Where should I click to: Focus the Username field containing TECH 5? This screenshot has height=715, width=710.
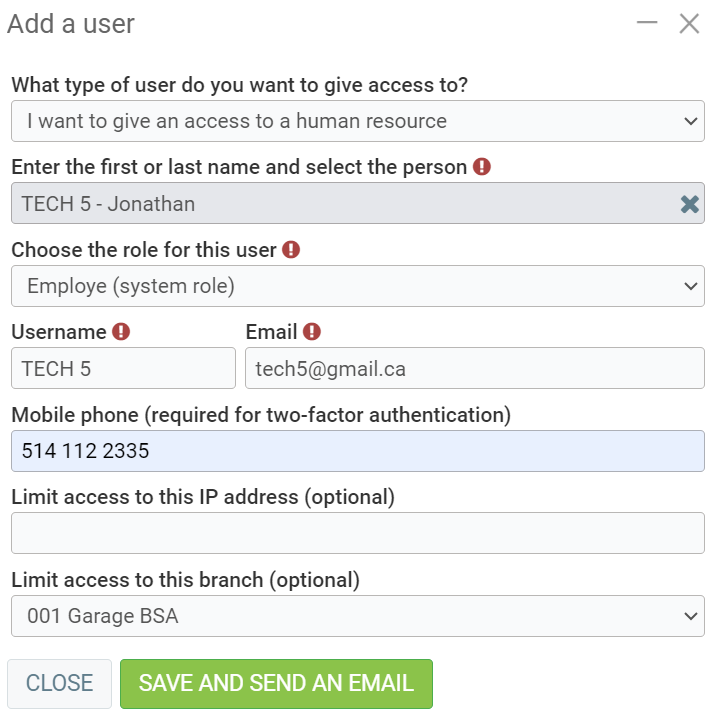[123, 368]
